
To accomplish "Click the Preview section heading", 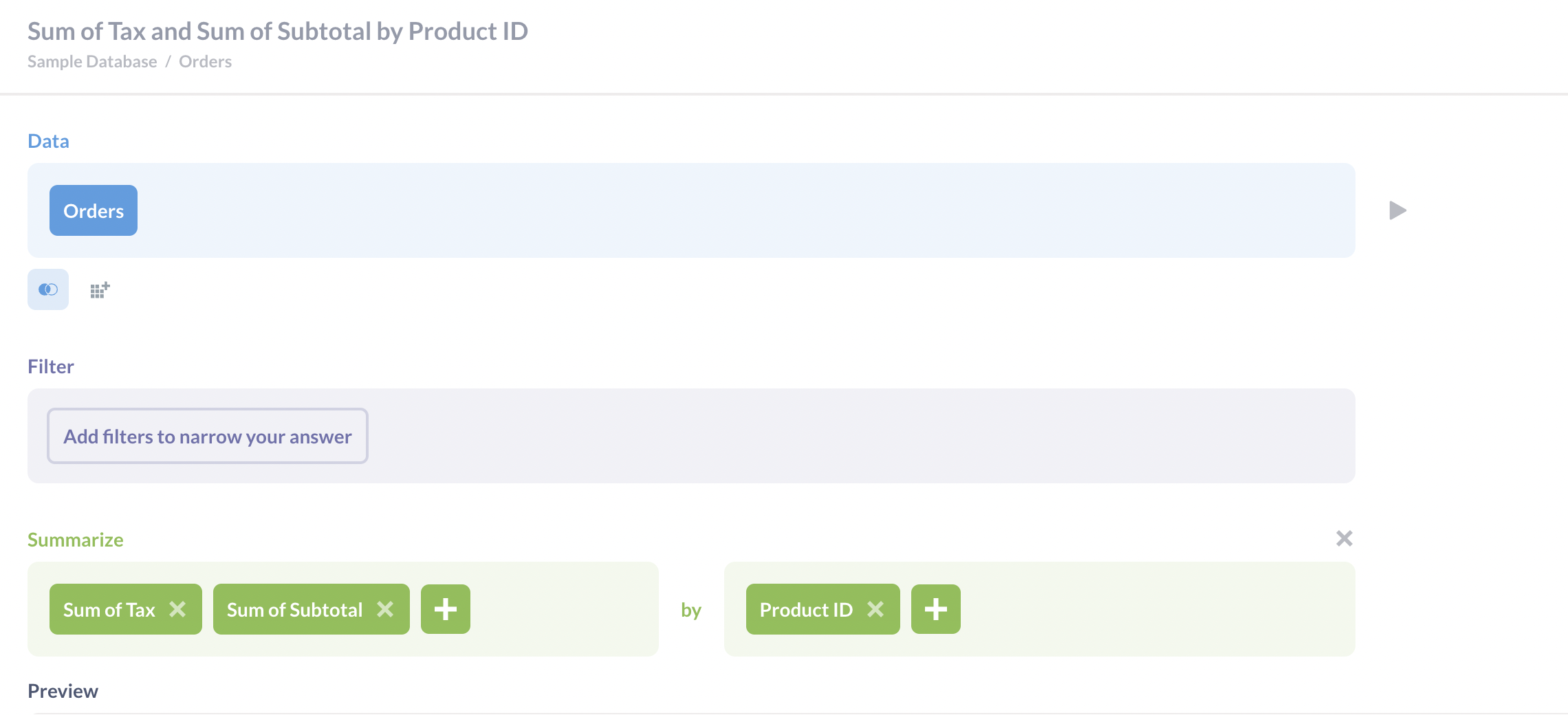I will tap(63, 690).
